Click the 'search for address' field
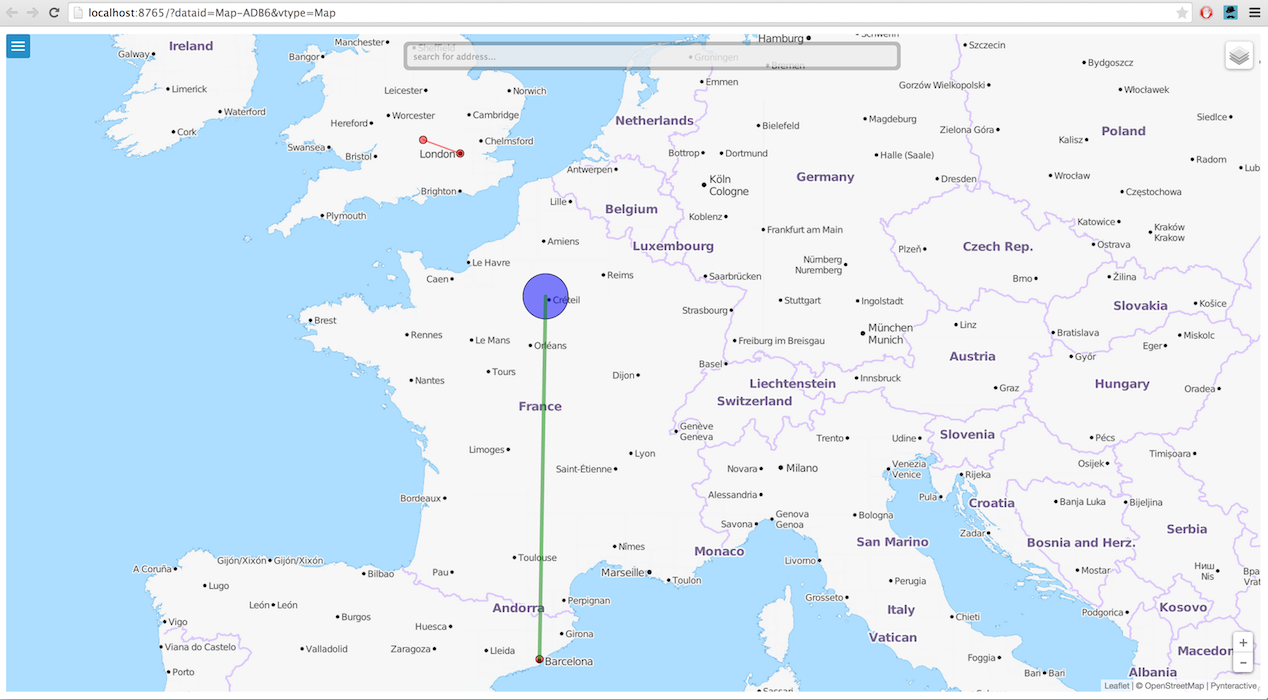 [x=650, y=56]
